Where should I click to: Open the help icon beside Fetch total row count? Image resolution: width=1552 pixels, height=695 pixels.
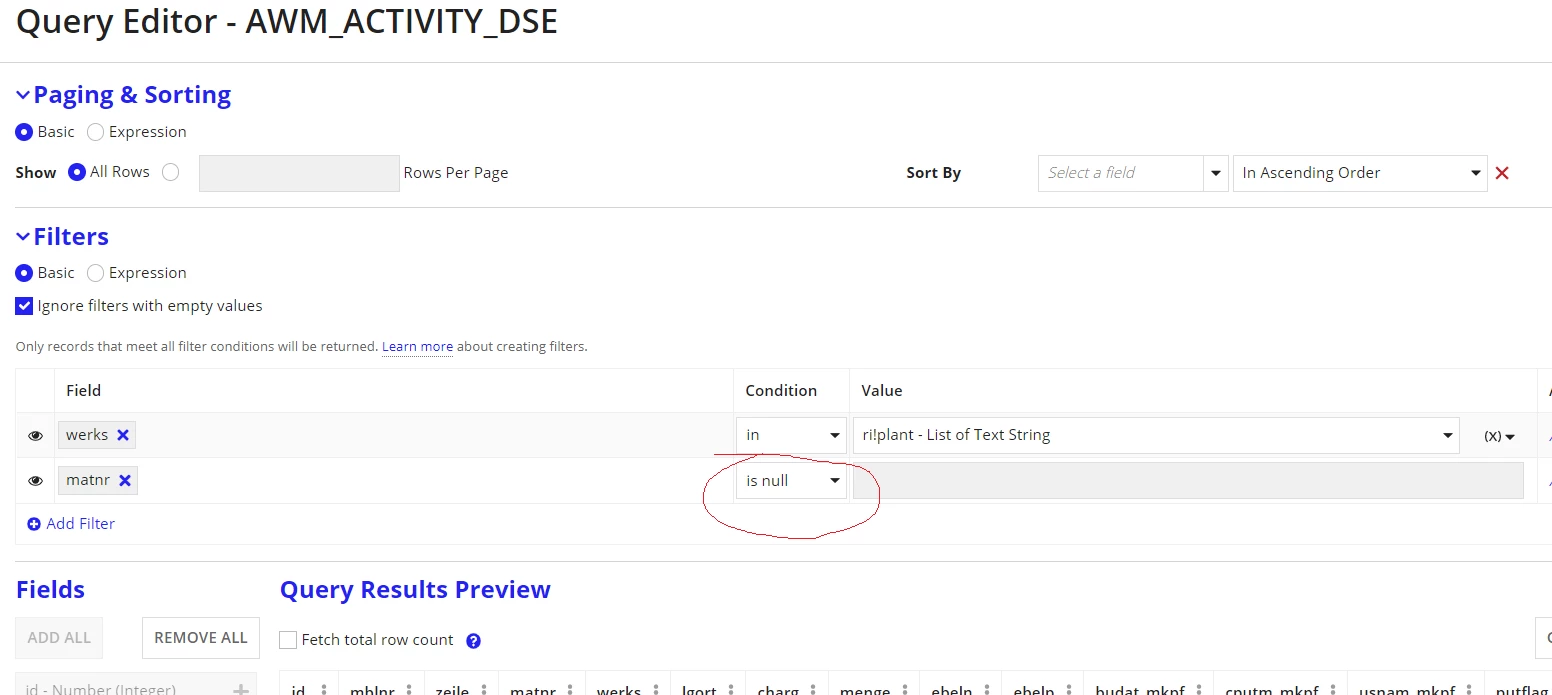pyautogui.click(x=474, y=641)
